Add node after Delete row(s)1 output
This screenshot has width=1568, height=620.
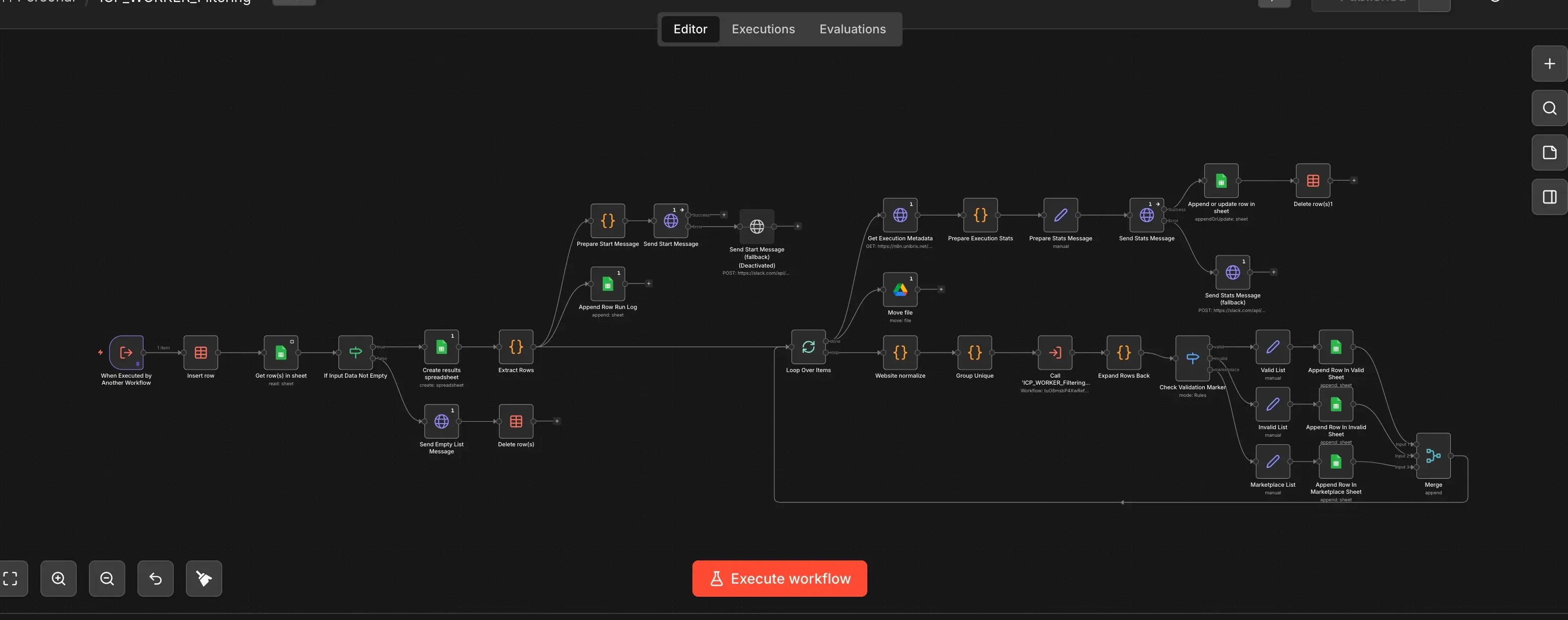(1353, 181)
